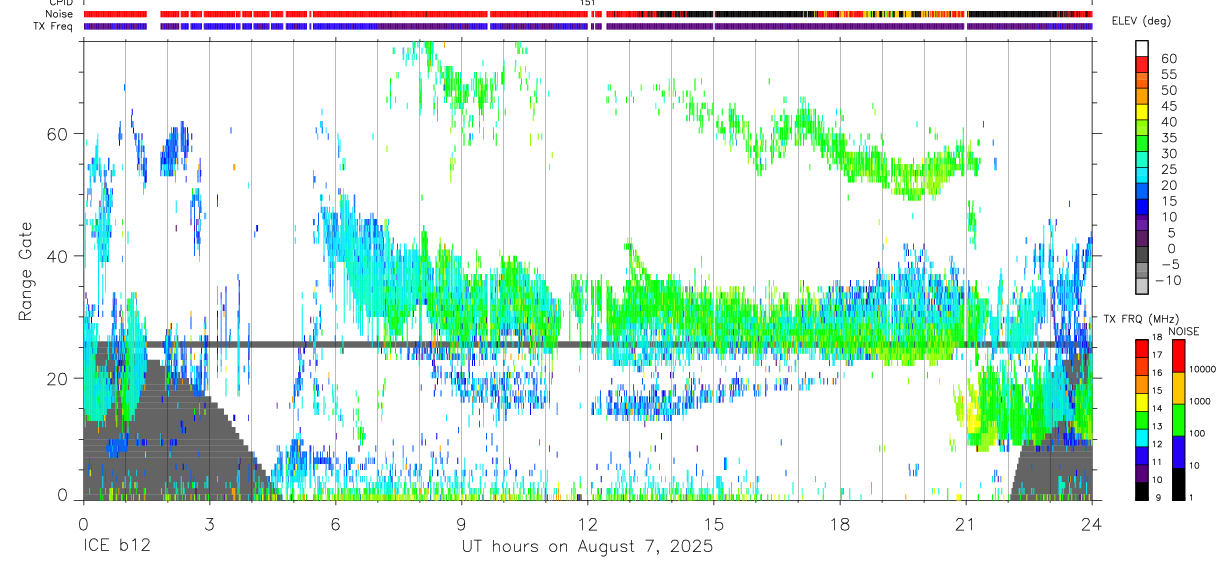
Task: Click the 'ELEV (deg)' legend title
Action: click(1142, 21)
